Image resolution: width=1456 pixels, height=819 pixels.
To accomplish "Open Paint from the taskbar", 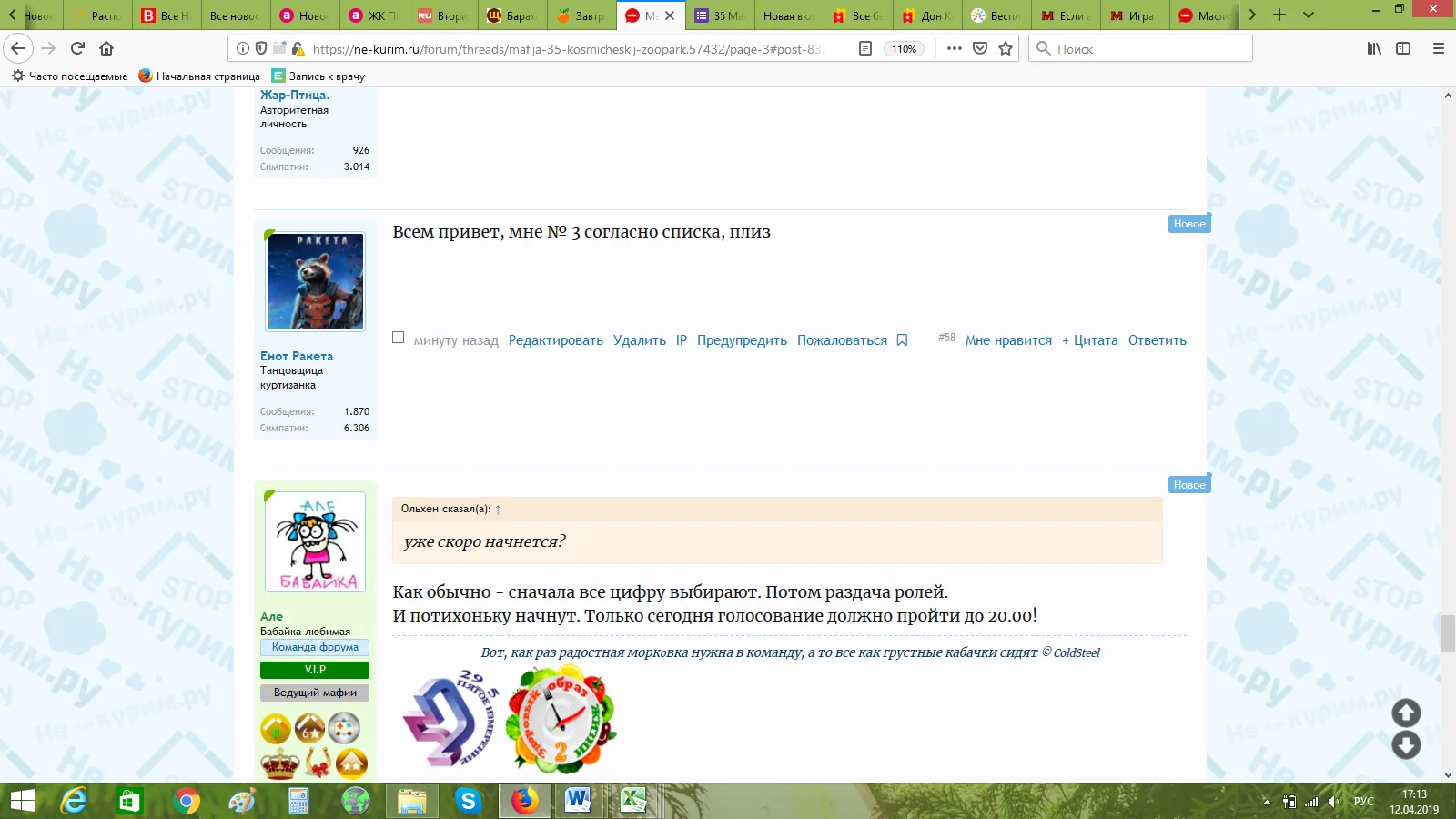I will coord(243,801).
